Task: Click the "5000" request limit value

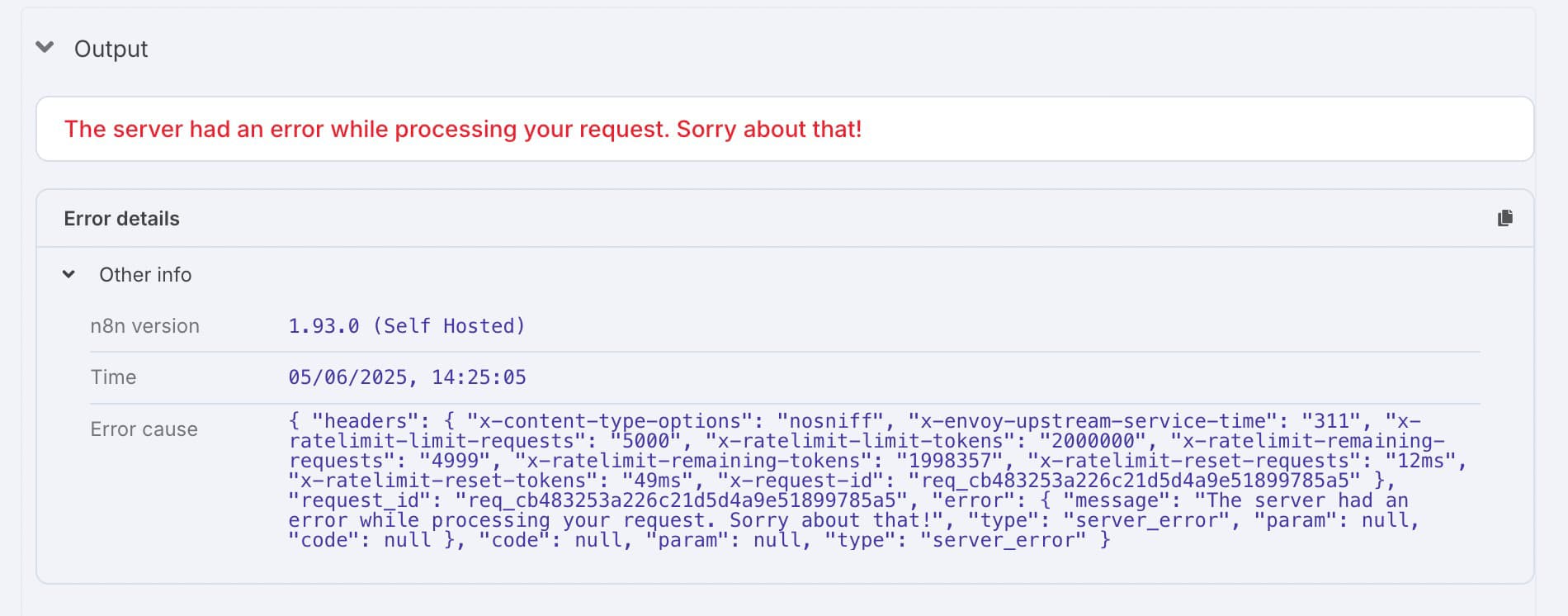Action: 645,441
